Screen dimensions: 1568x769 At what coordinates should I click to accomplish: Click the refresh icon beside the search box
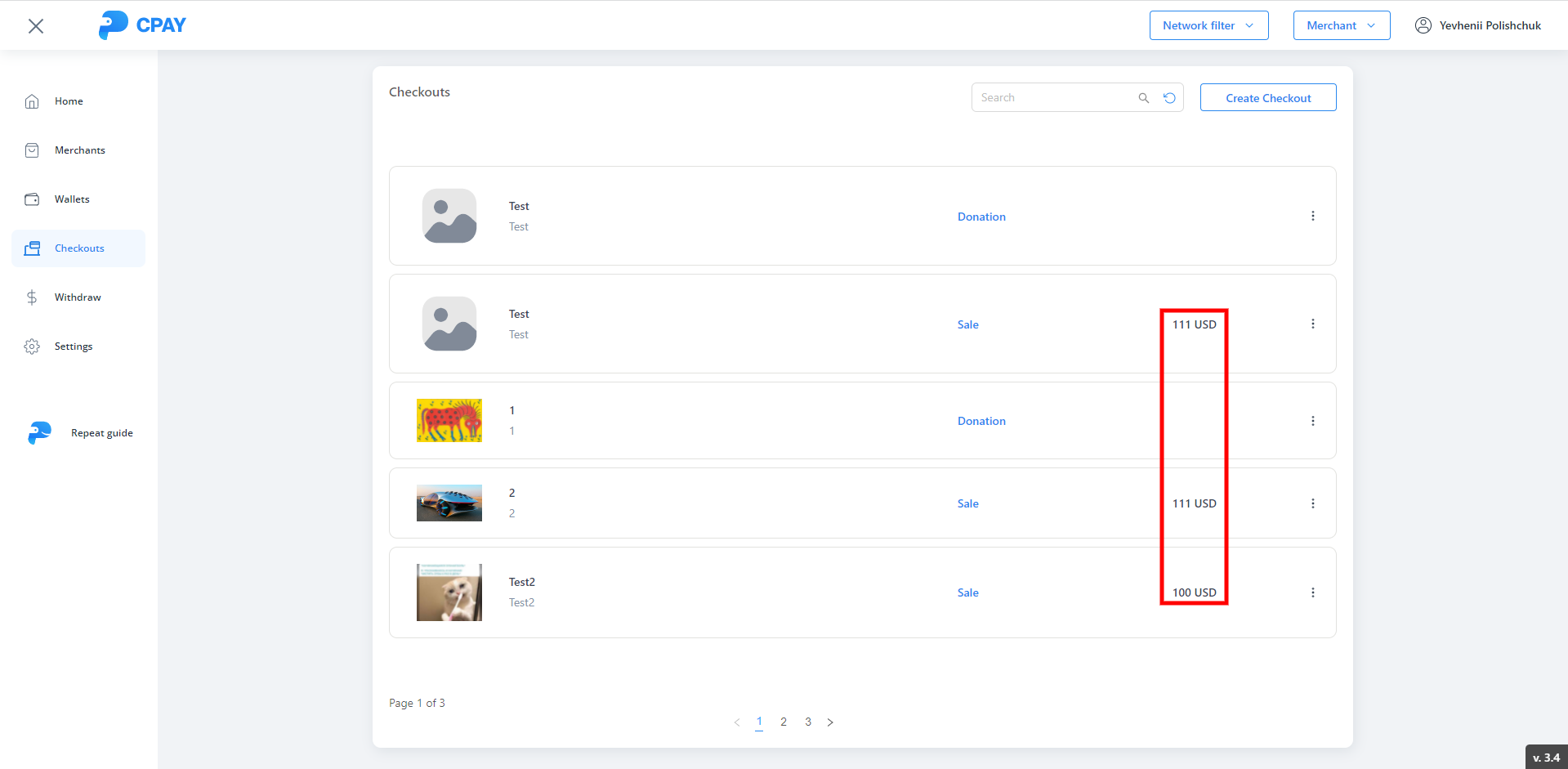(1169, 98)
